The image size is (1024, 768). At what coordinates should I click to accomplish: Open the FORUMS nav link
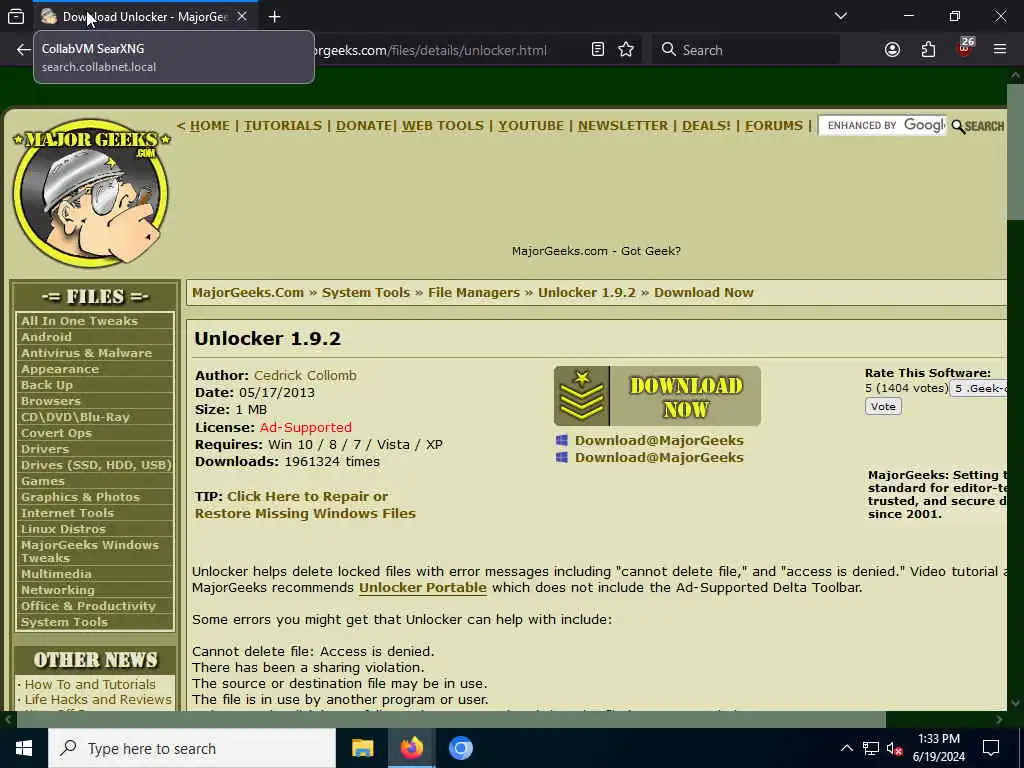(774, 125)
